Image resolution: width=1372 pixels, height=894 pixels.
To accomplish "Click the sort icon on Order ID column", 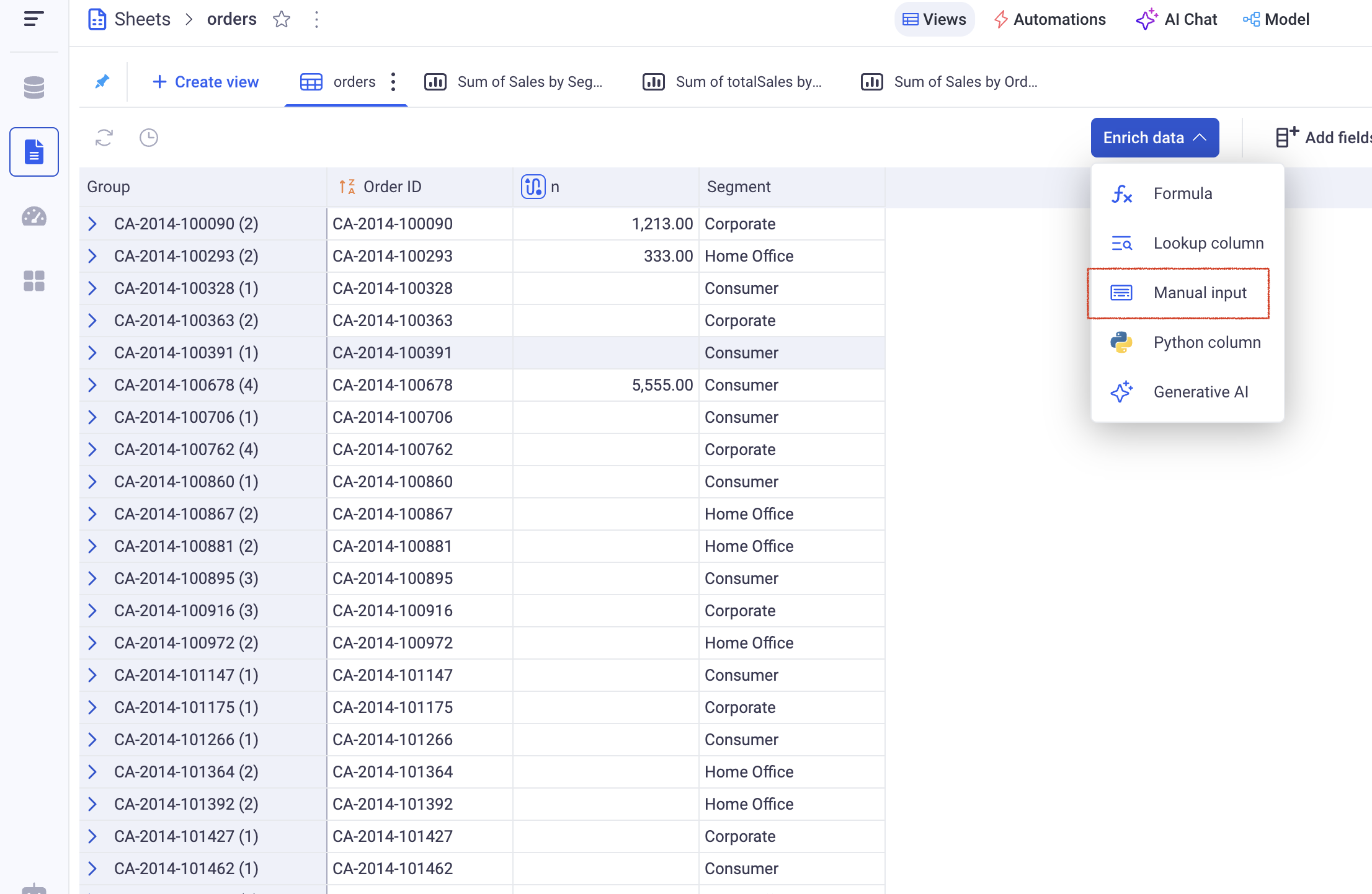I will (x=347, y=187).
